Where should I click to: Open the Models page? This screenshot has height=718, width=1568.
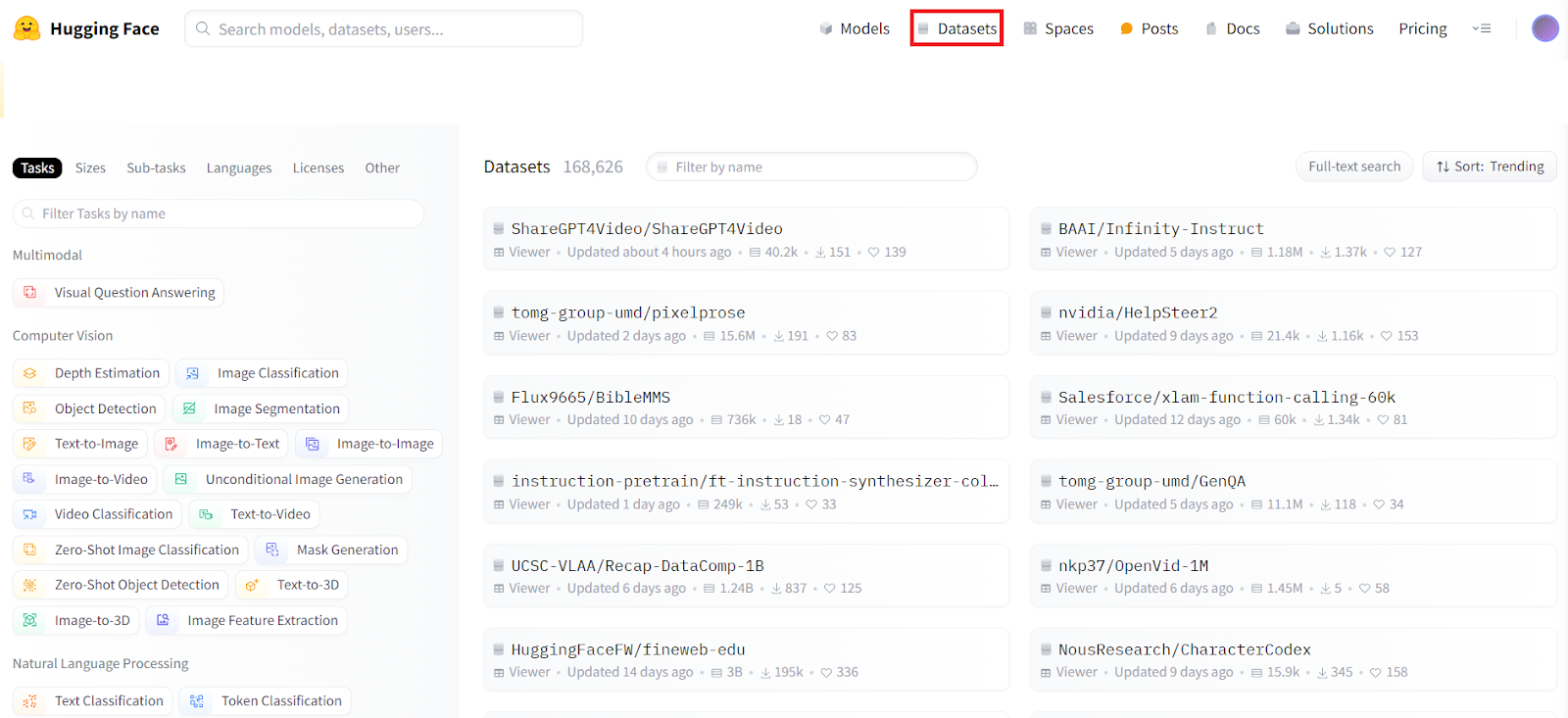click(855, 28)
